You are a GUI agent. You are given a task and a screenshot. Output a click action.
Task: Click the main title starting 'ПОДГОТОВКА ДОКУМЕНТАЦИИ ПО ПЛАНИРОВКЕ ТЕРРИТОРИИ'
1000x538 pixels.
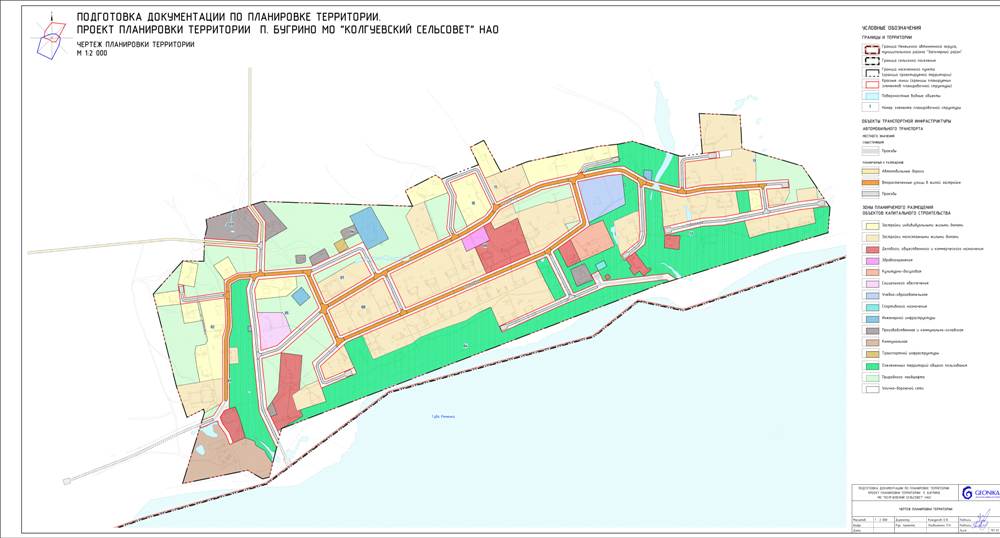287,24
